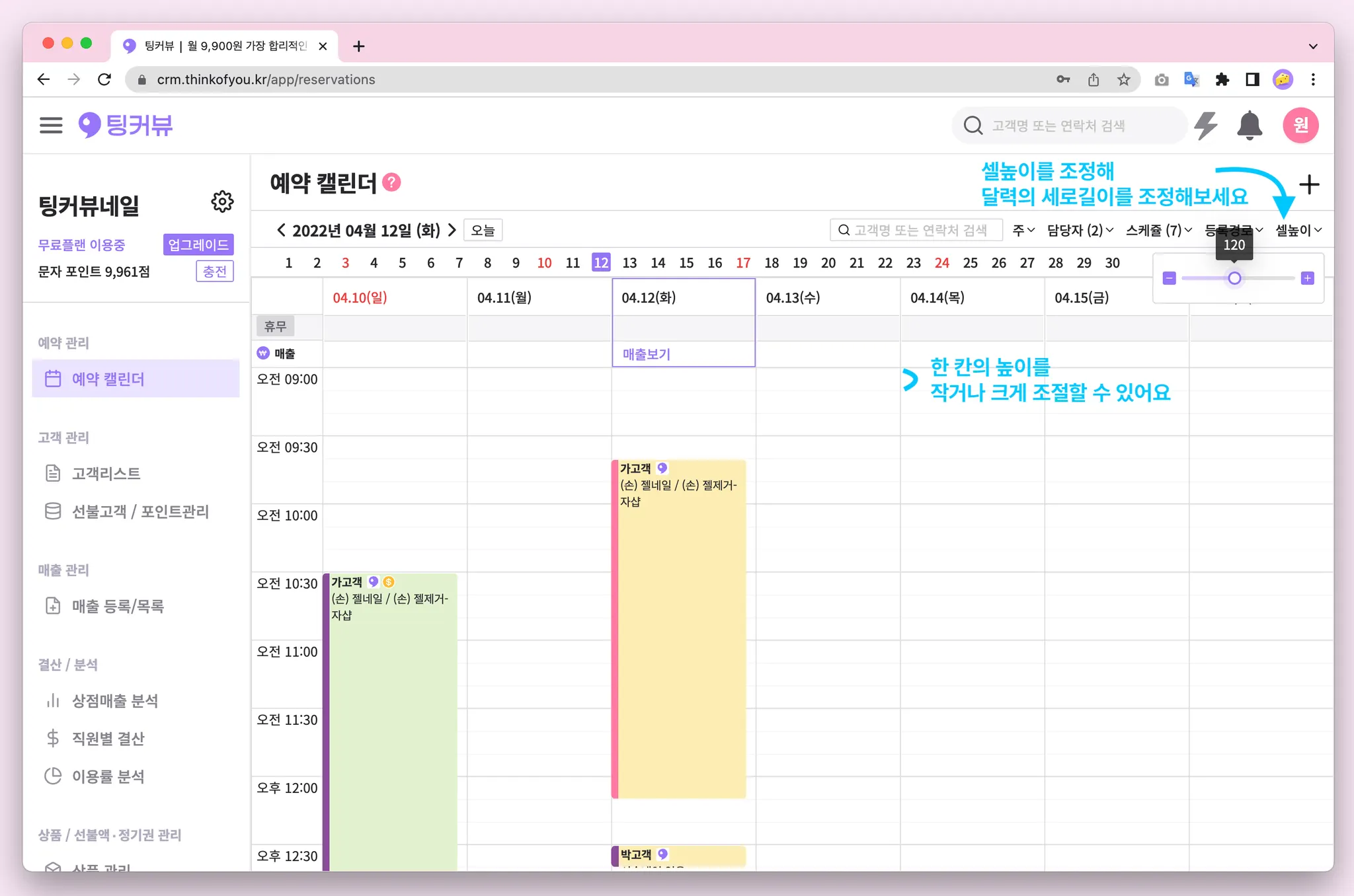Expand the 담당자 (2) dropdown

coord(1080,230)
